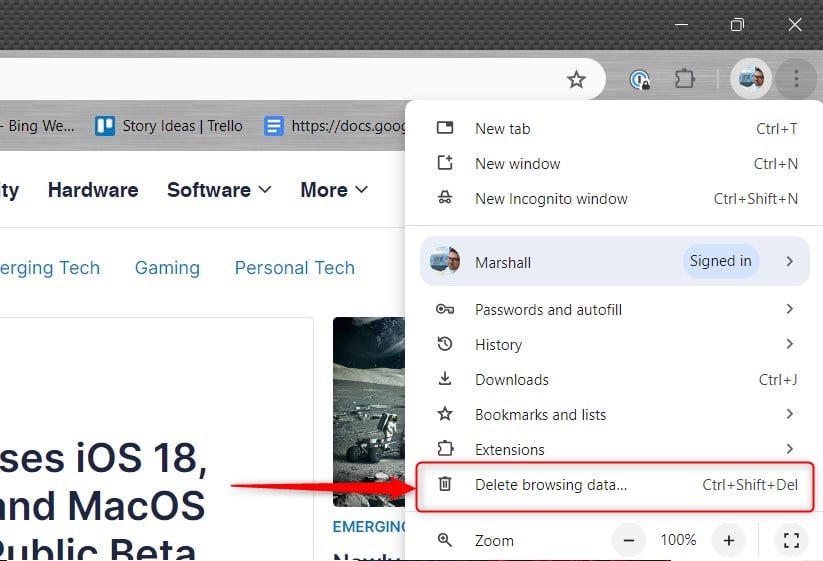Choose New window from the menu

click(x=616, y=164)
